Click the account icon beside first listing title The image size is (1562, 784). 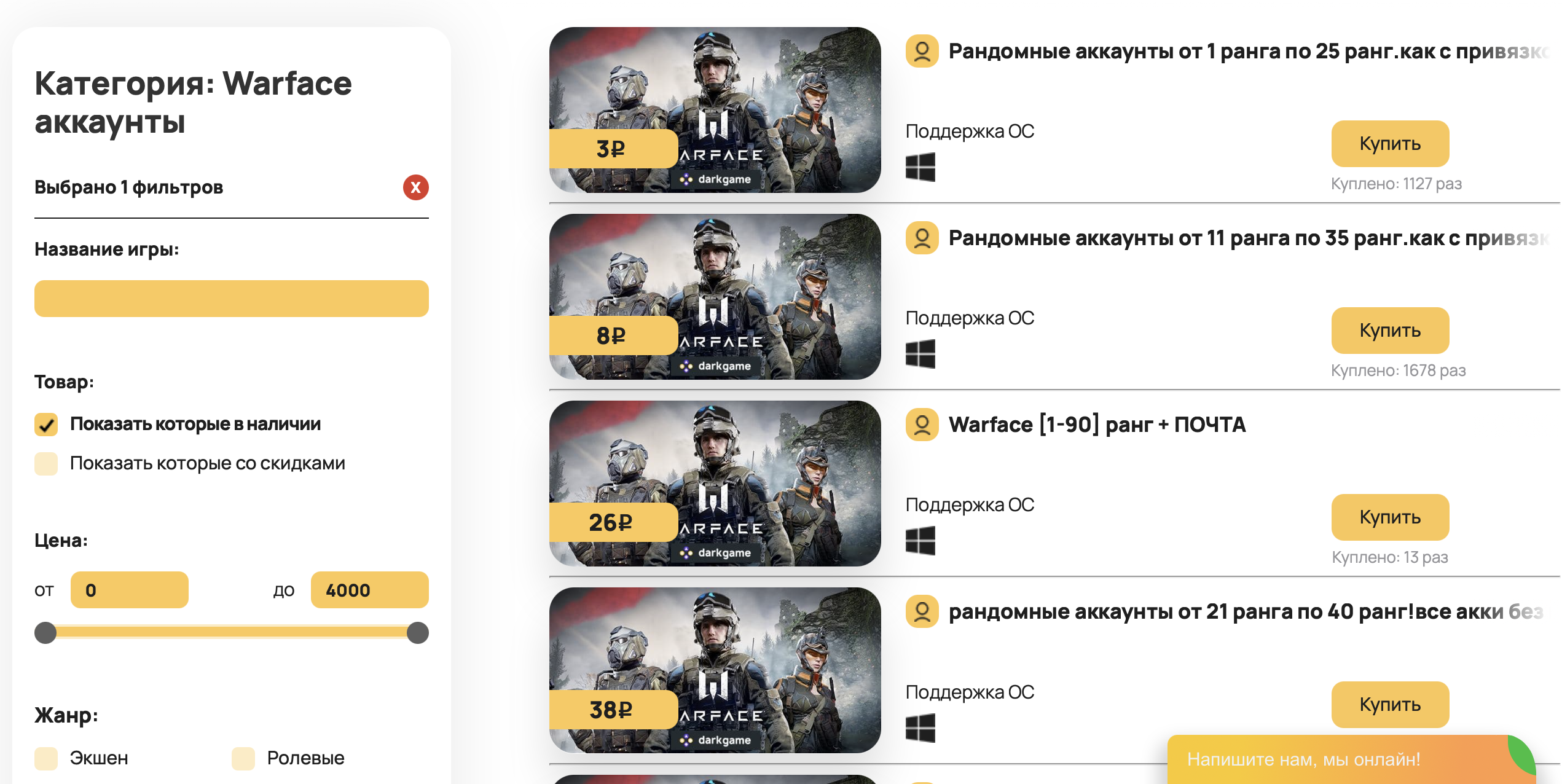(922, 51)
